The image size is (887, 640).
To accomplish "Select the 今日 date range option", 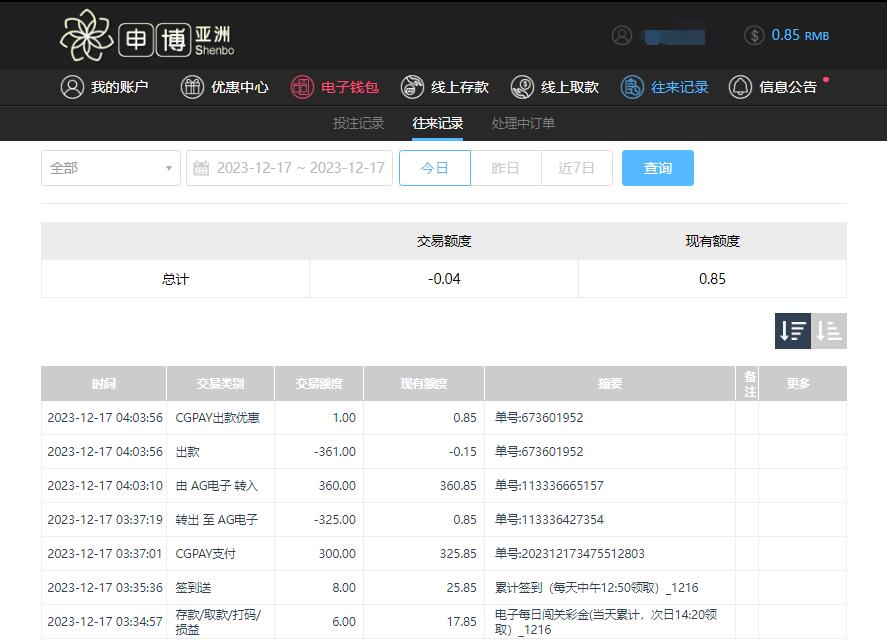I will [x=435, y=168].
